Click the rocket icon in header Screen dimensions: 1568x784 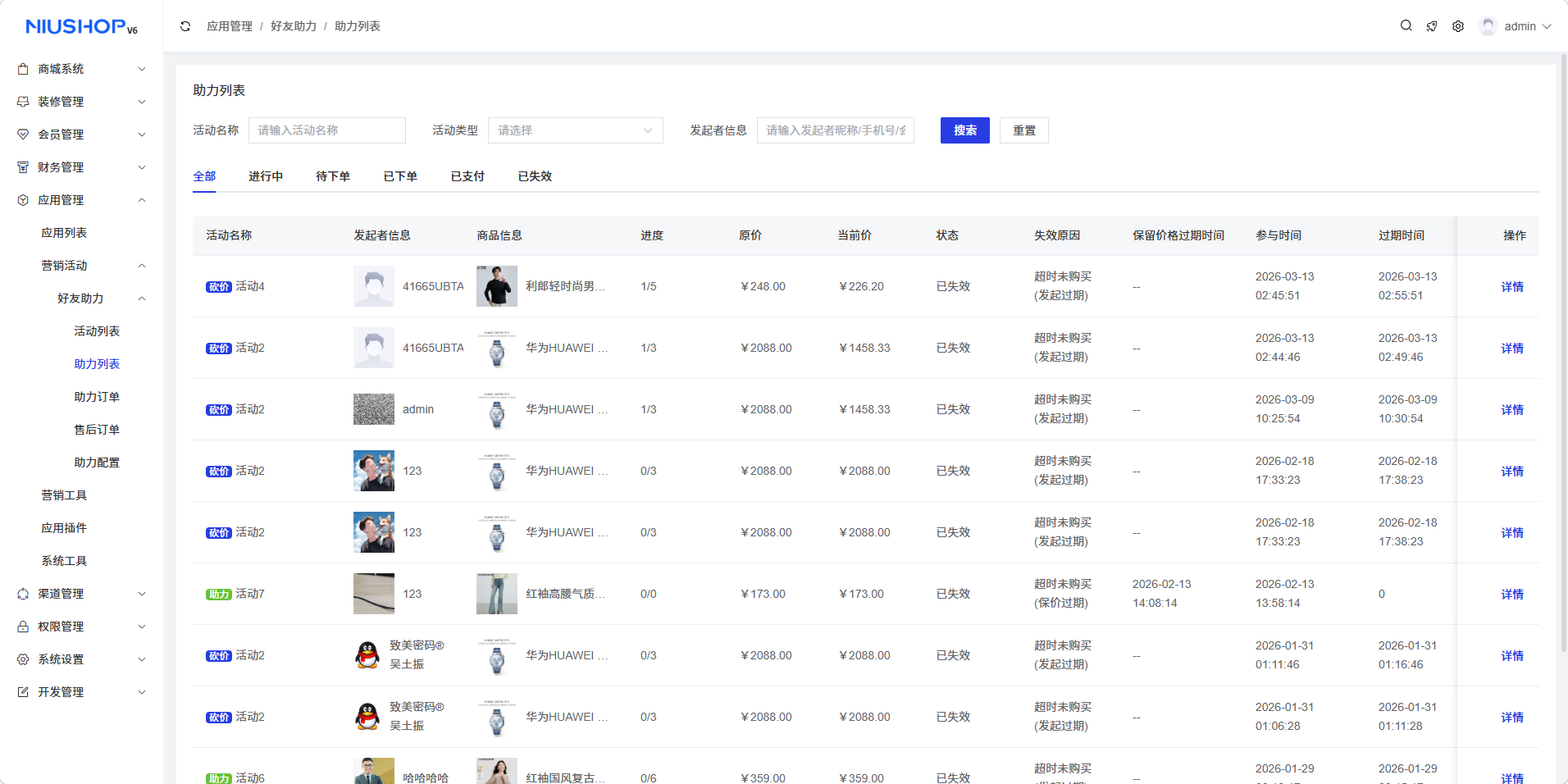coord(1432,26)
